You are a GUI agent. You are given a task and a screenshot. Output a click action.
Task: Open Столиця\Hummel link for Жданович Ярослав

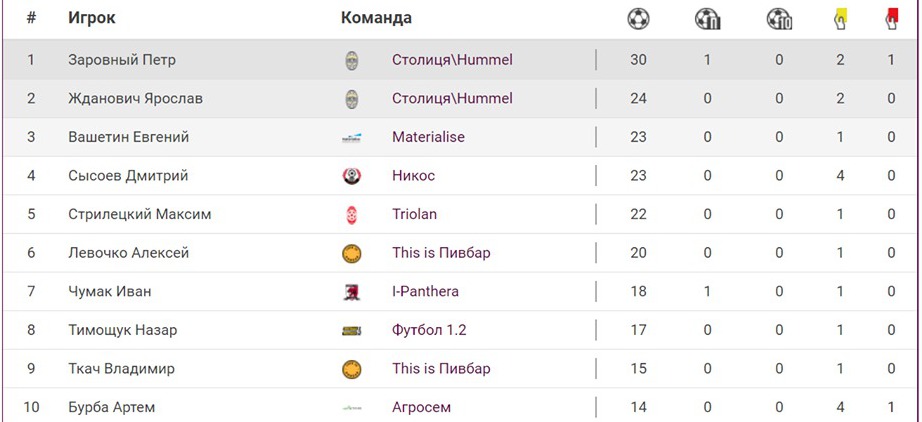[452, 98]
